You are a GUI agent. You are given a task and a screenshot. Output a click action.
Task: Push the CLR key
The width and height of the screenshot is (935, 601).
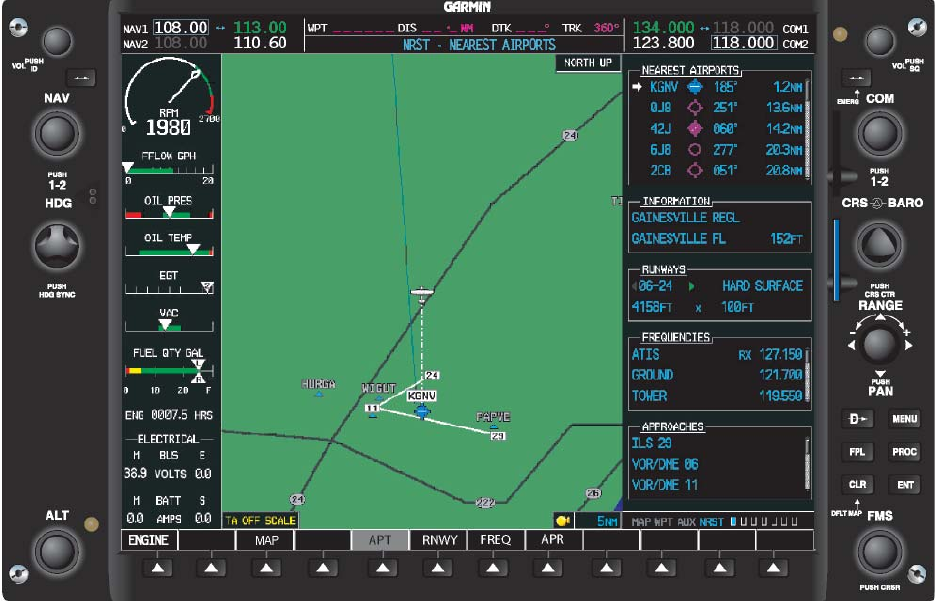pyautogui.click(x=857, y=484)
